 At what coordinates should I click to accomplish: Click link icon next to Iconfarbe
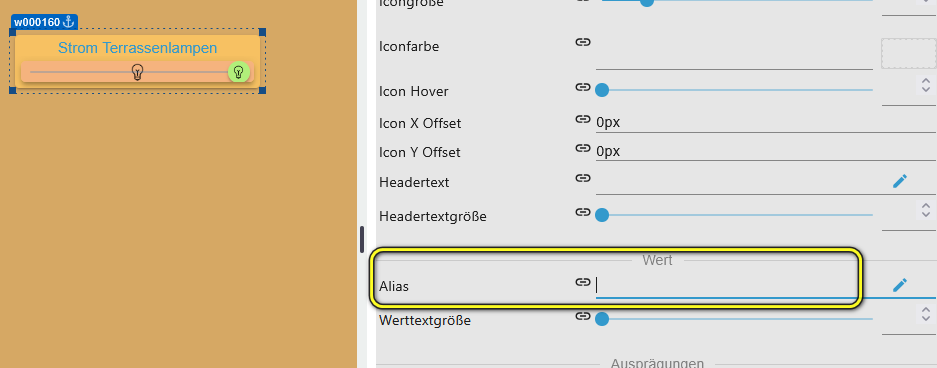[583, 42]
